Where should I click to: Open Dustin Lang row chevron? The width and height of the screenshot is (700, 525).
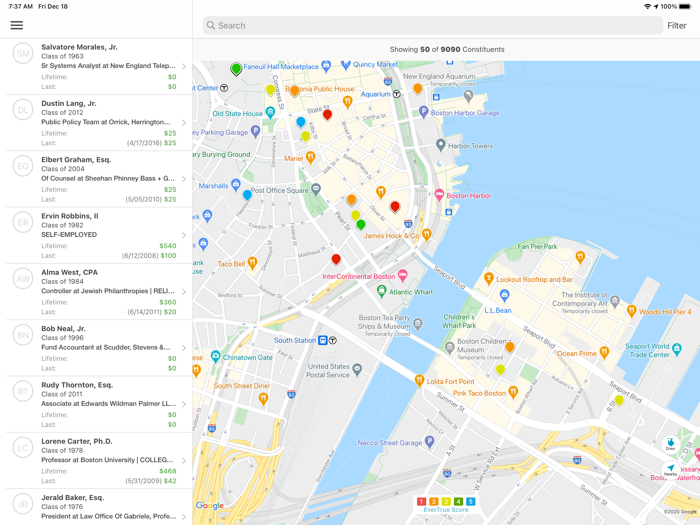click(184, 122)
